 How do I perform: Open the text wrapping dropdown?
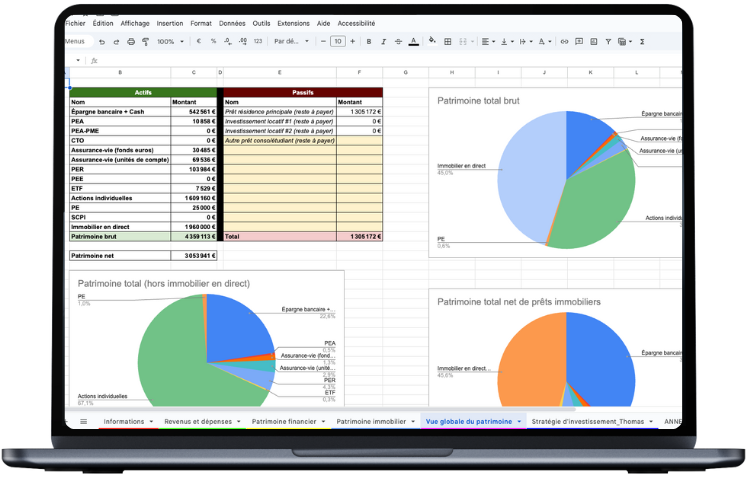pyautogui.click(x=525, y=41)
